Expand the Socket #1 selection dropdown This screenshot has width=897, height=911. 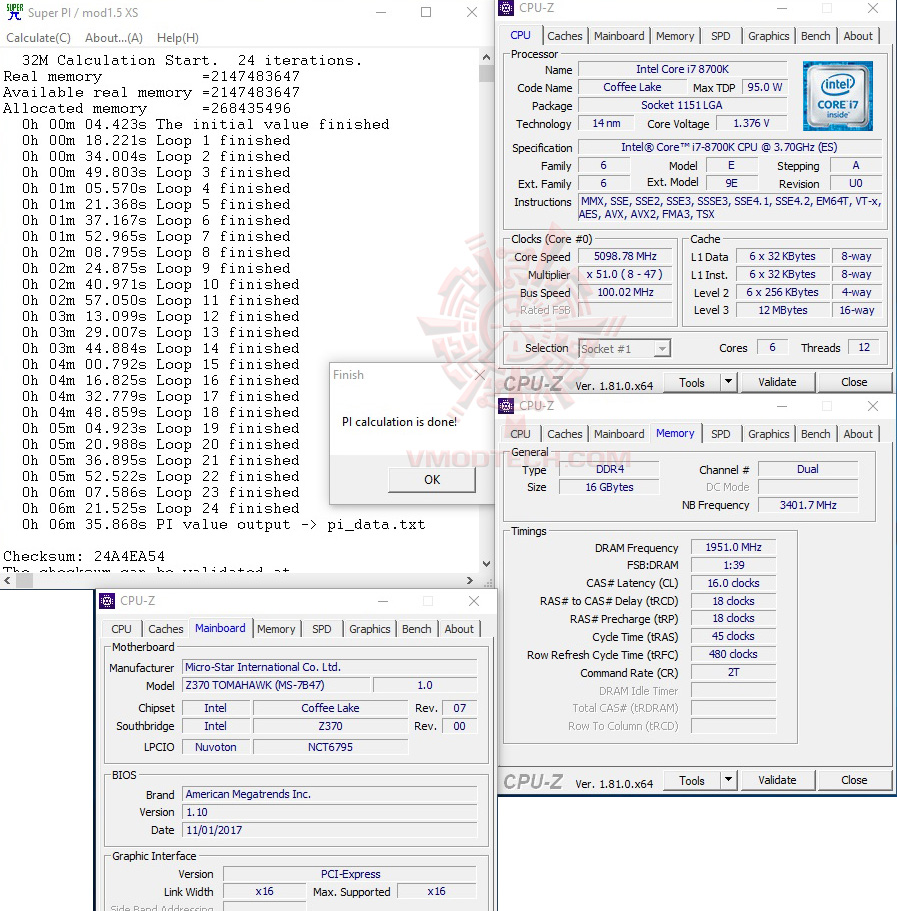661,349
